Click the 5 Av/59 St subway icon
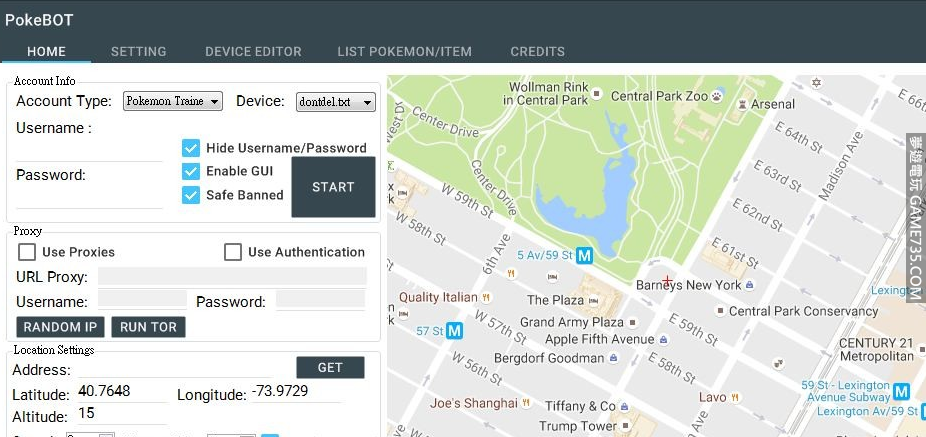This screenshot has height=437, width=926. click(x=585, y=256)
